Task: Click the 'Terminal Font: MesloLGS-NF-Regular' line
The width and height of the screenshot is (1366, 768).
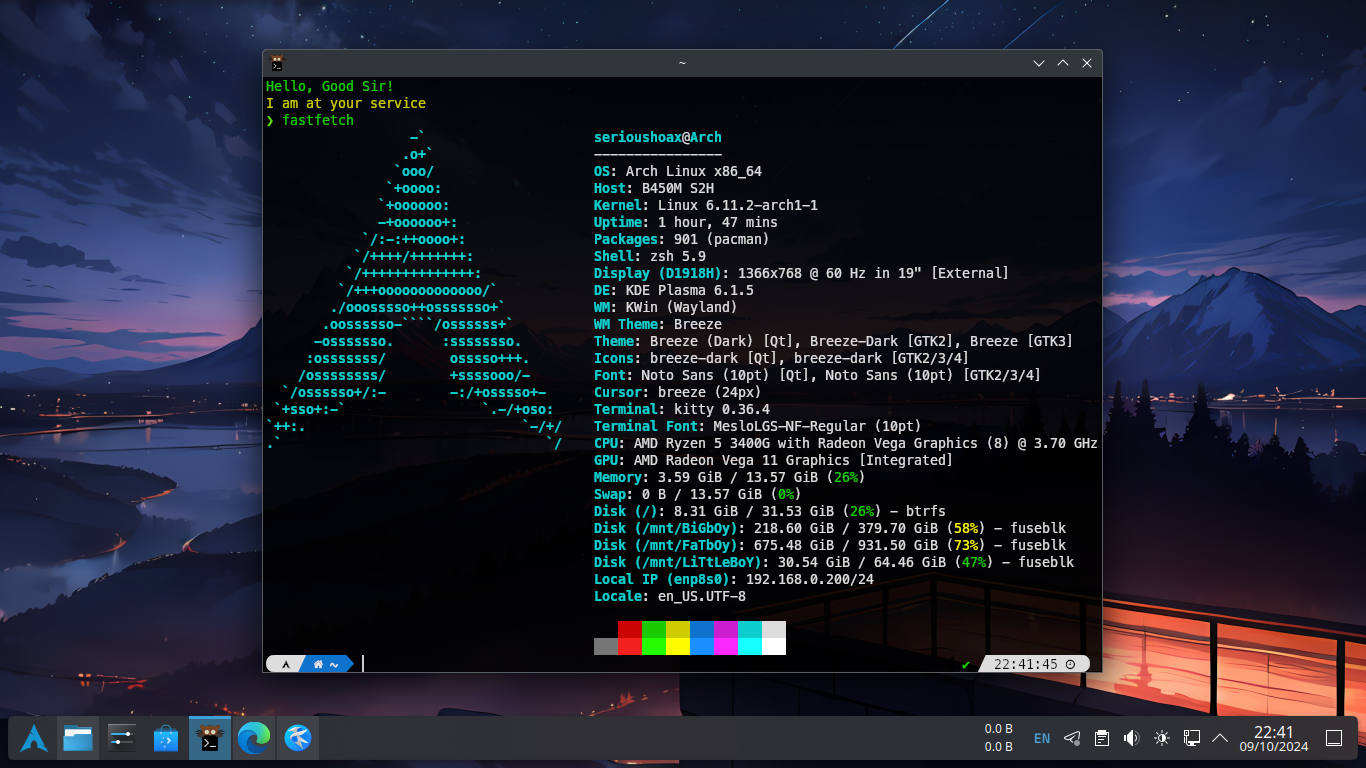Action: 758,426
